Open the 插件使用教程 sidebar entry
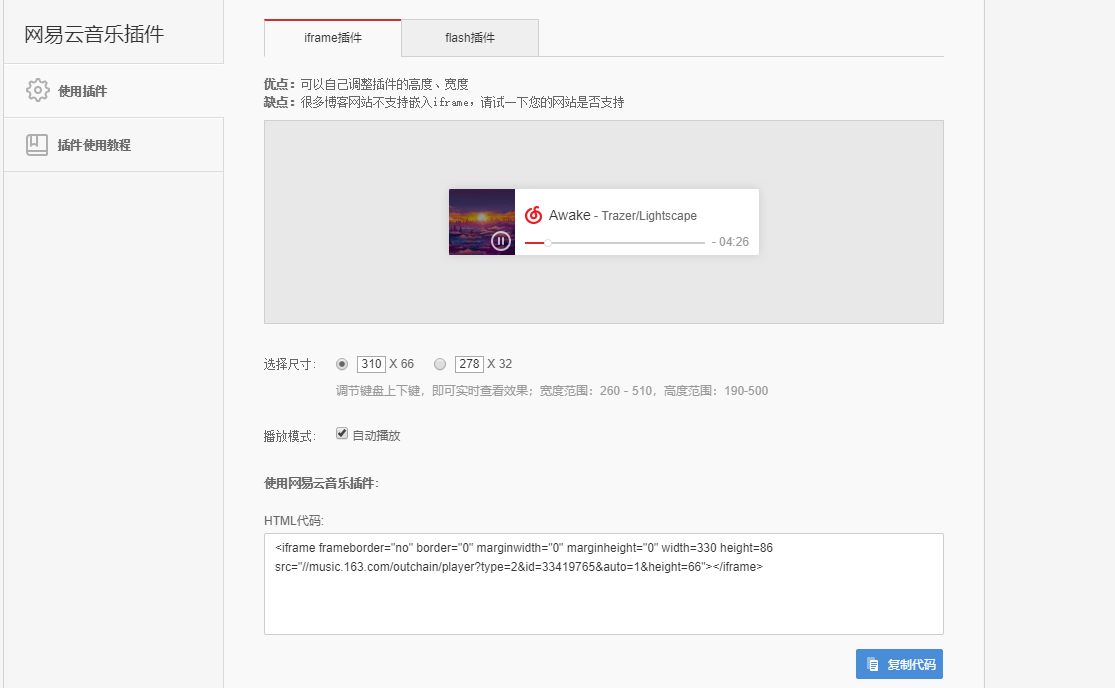 [94, 145]
